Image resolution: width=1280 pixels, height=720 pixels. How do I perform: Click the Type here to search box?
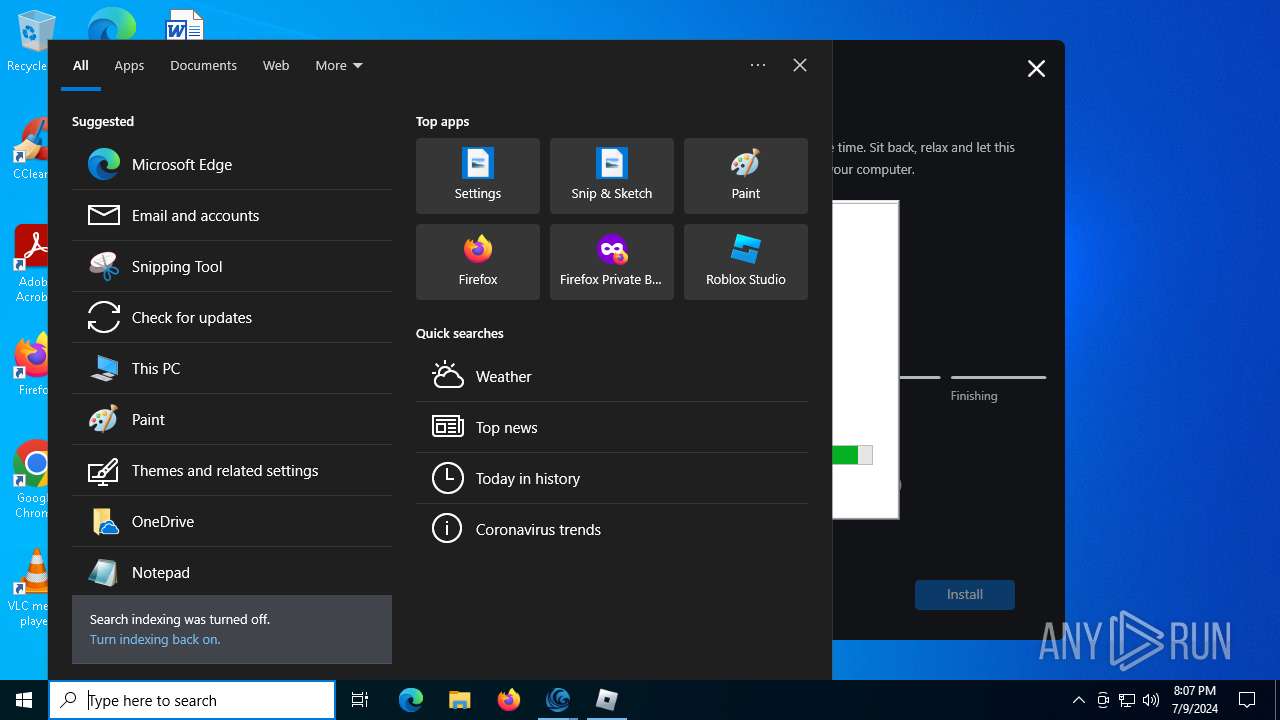(192, 700)
